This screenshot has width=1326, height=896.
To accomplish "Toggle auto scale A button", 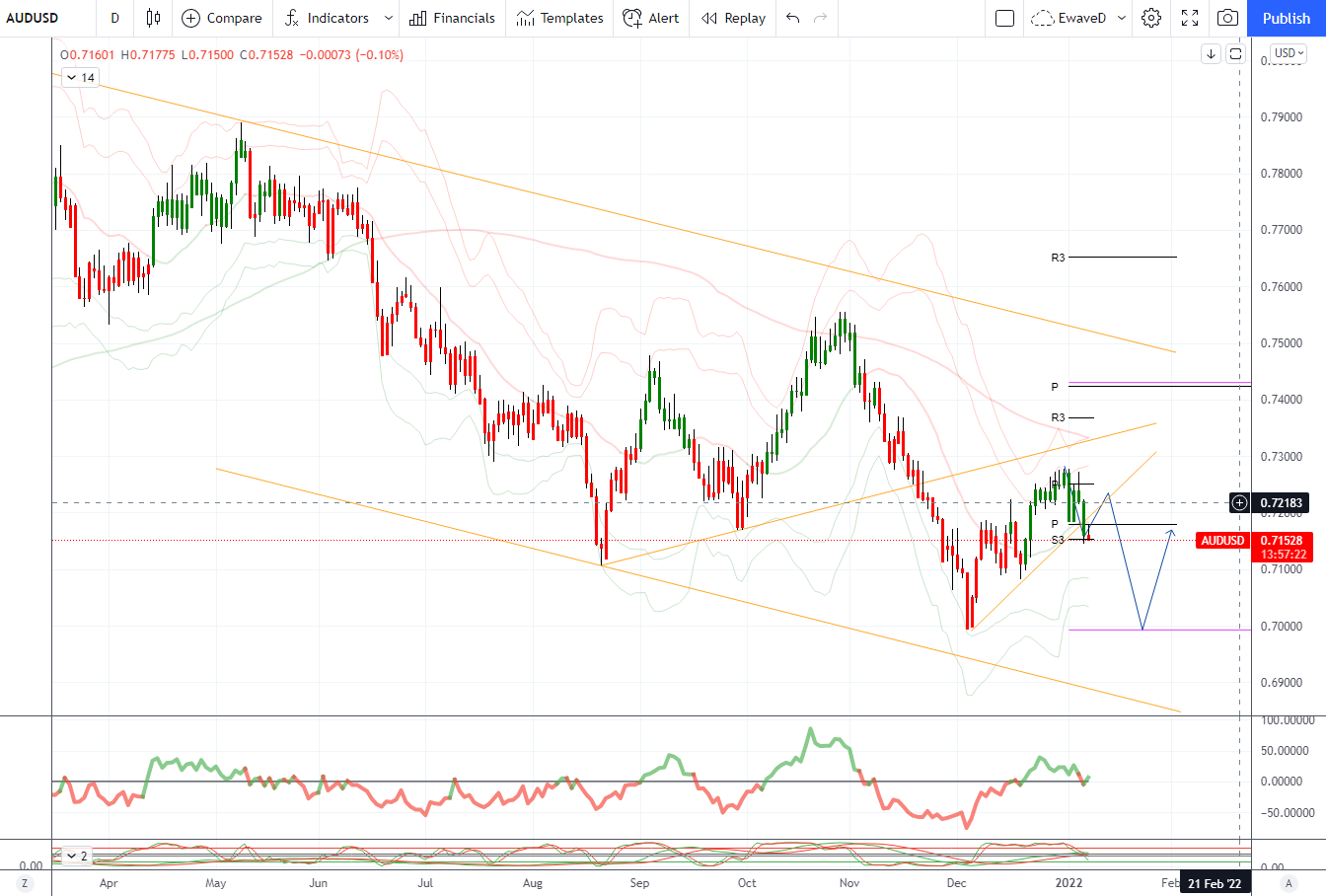I will tap(1288, 883).
